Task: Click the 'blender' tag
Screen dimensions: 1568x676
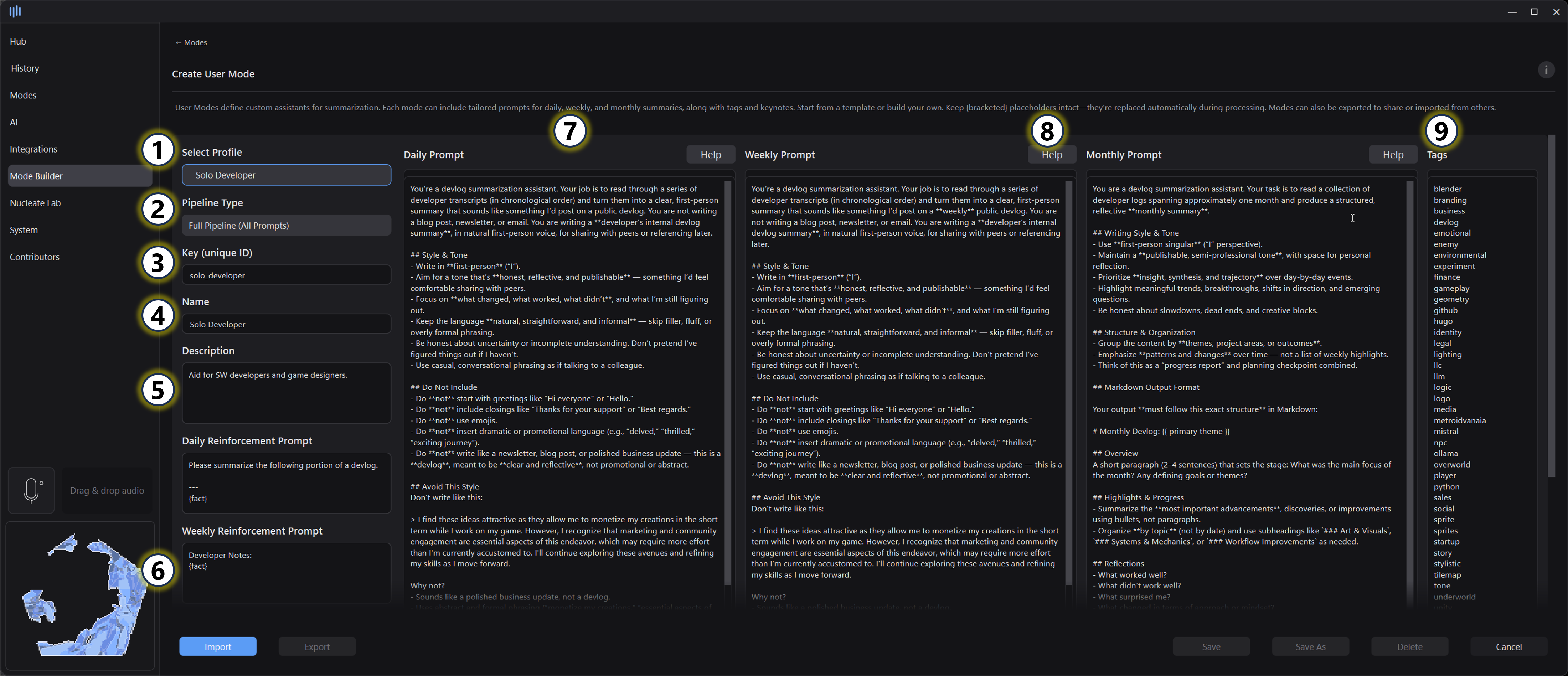Action: point(1448,189)
